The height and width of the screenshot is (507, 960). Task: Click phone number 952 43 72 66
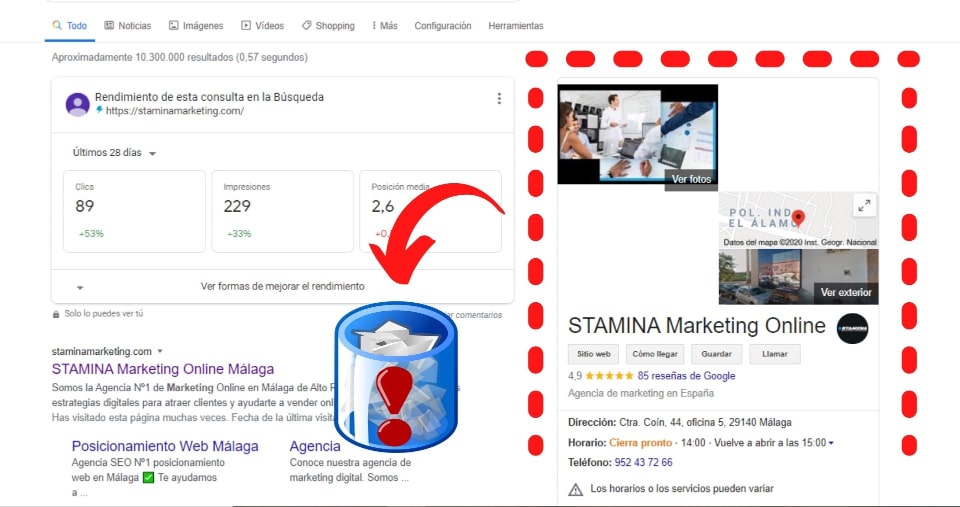tap(643, 462)
